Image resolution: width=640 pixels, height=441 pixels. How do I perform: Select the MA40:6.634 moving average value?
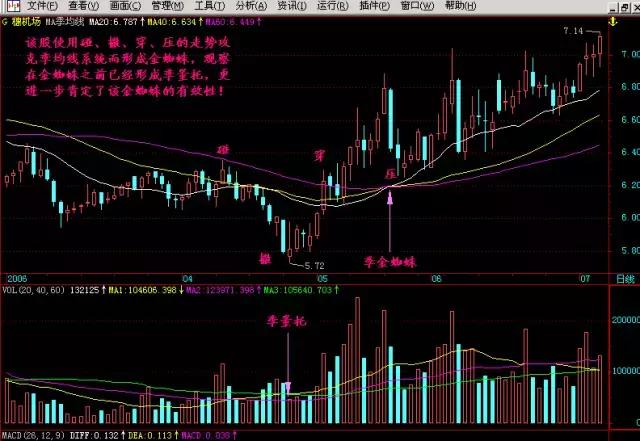tap(172, 22)
